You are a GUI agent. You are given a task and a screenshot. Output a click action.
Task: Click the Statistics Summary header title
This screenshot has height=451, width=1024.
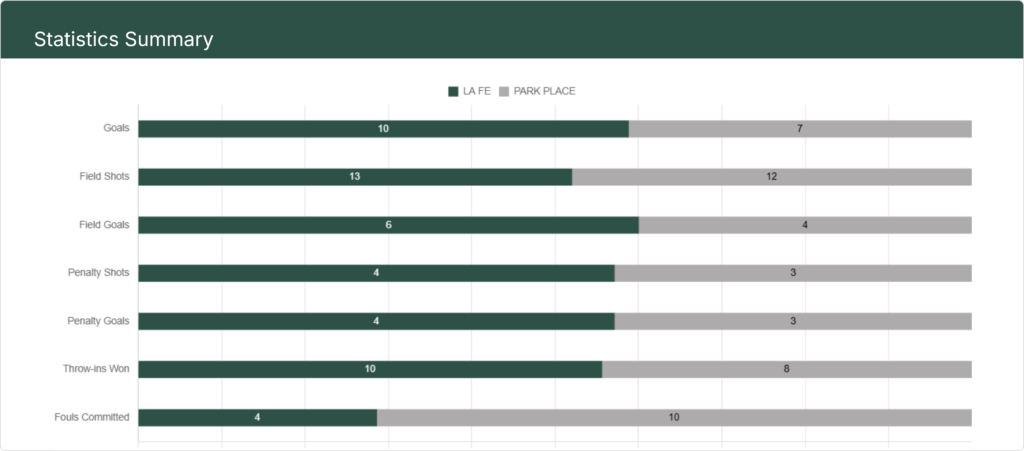coord(123,40)
